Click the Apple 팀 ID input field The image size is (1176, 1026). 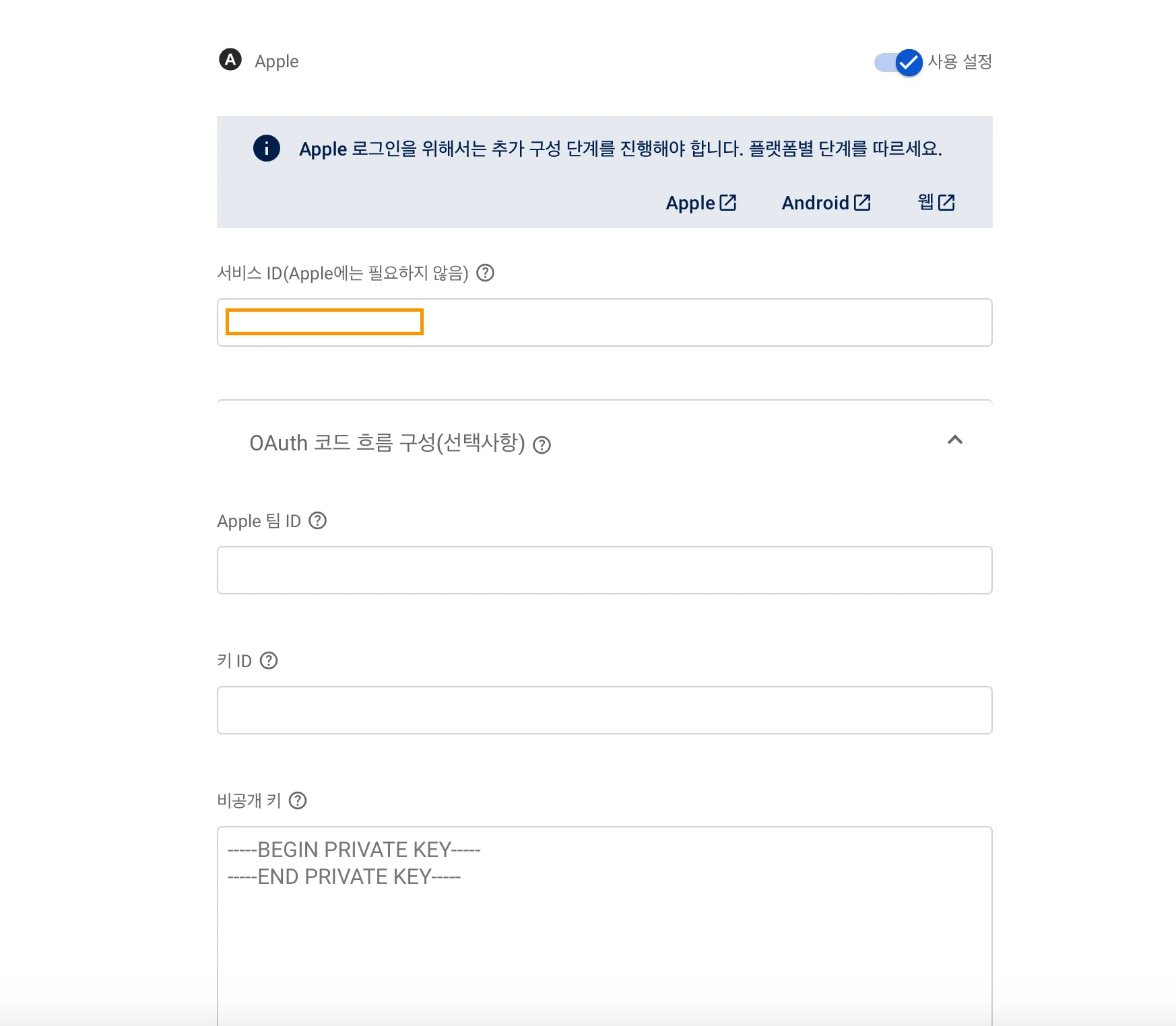click(x=605, y=570)
